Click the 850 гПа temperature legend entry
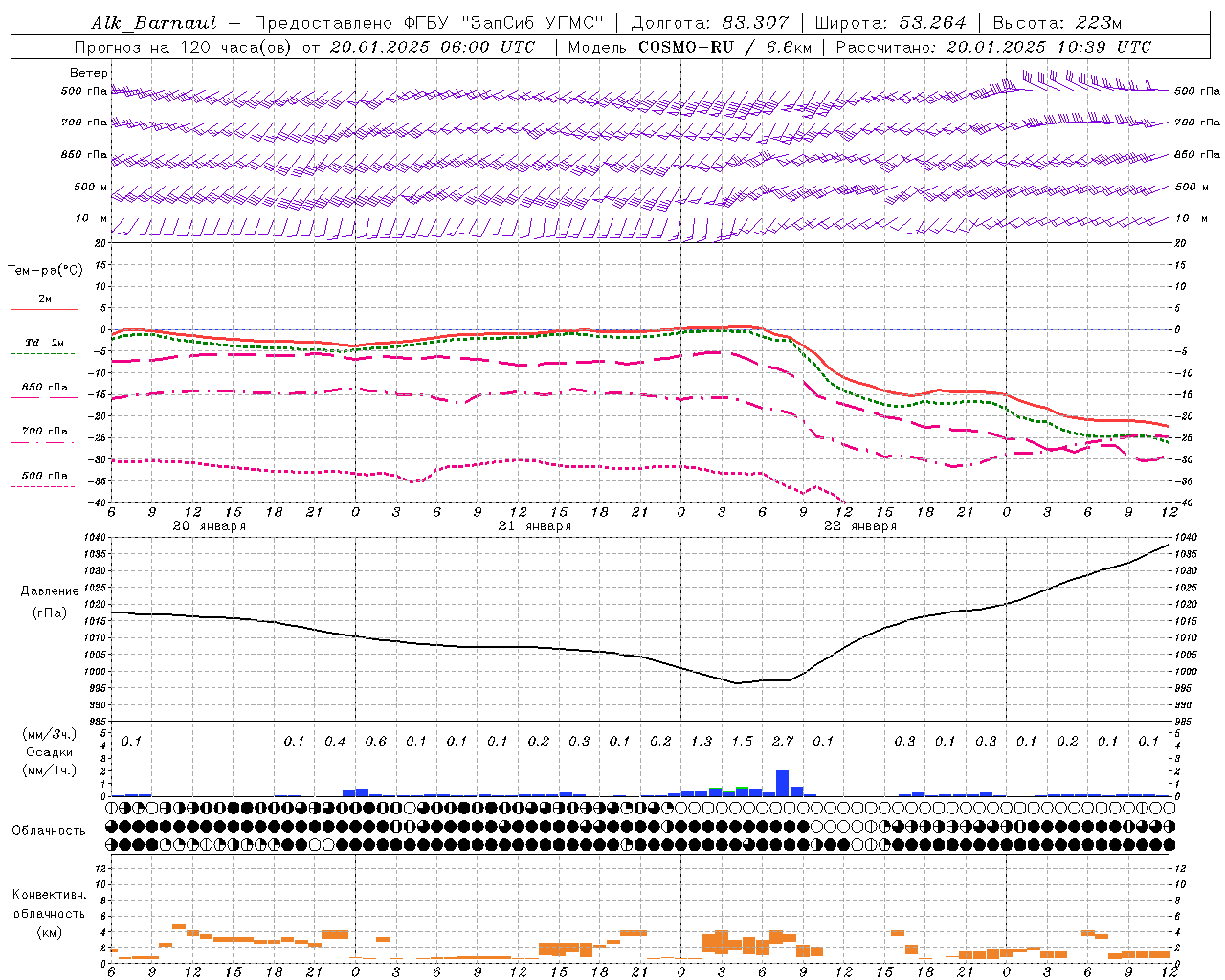 [45, 388]
